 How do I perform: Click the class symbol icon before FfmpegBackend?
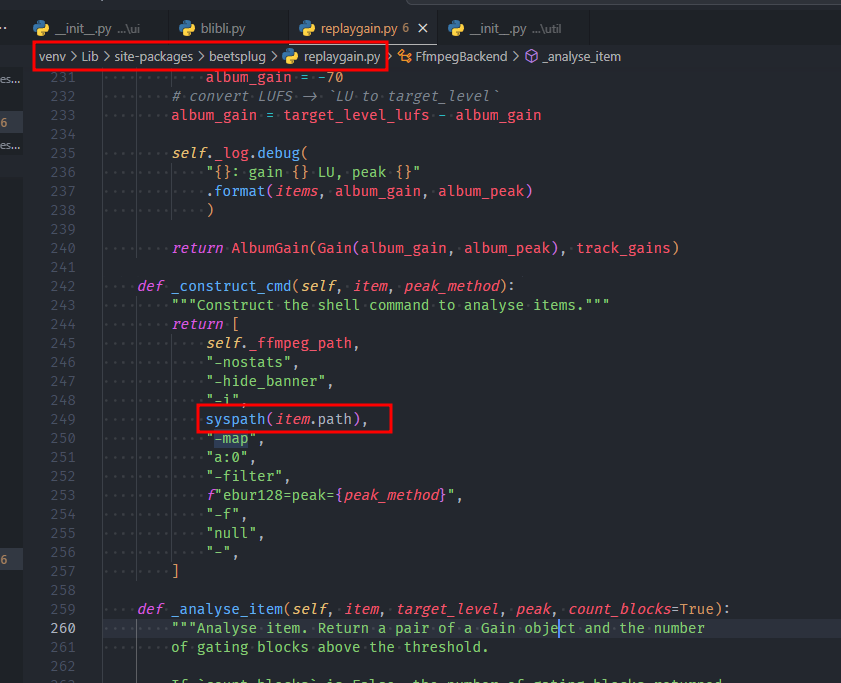(x=405, y=56)
